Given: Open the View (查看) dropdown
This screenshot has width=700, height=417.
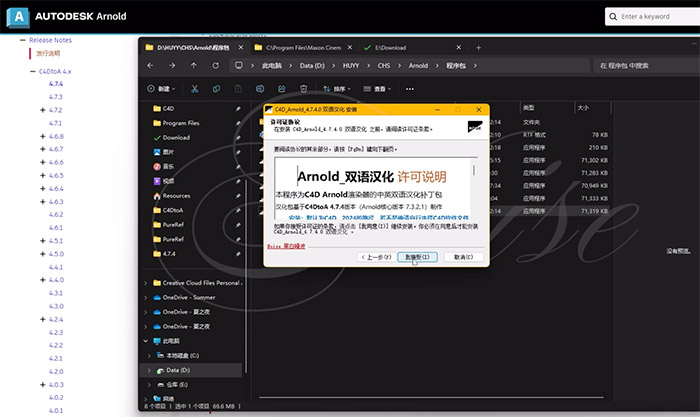Looking at the screenshot, I should [x=377, y=89].
